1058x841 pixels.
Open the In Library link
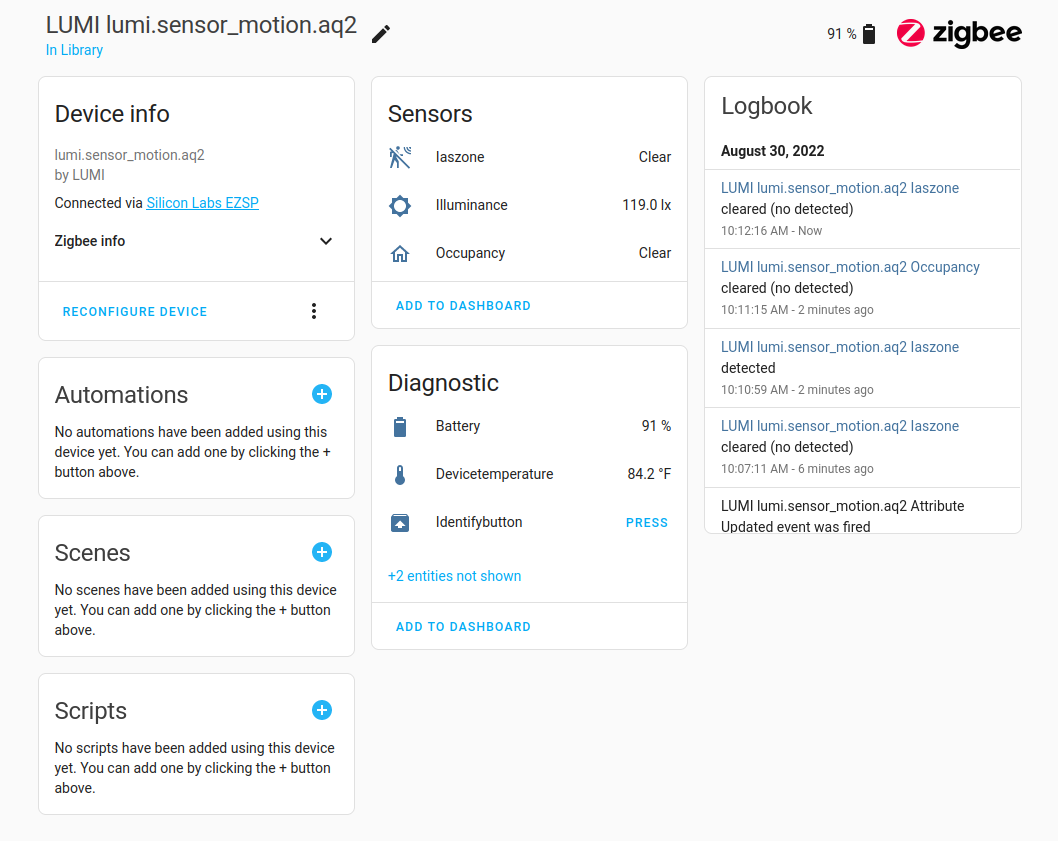click(x=74, y=50)
